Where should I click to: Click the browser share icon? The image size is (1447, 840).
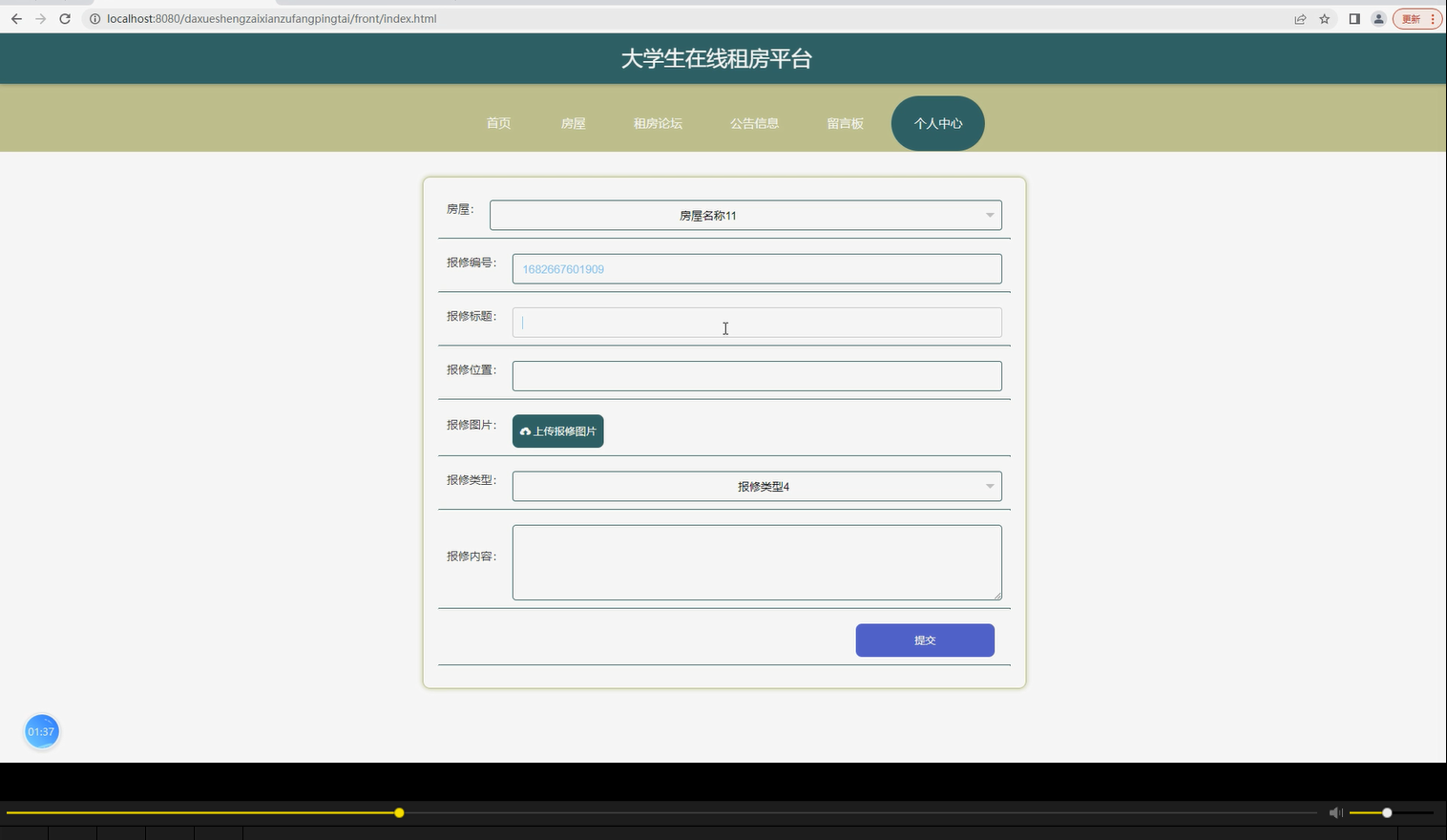(1300, 18)
